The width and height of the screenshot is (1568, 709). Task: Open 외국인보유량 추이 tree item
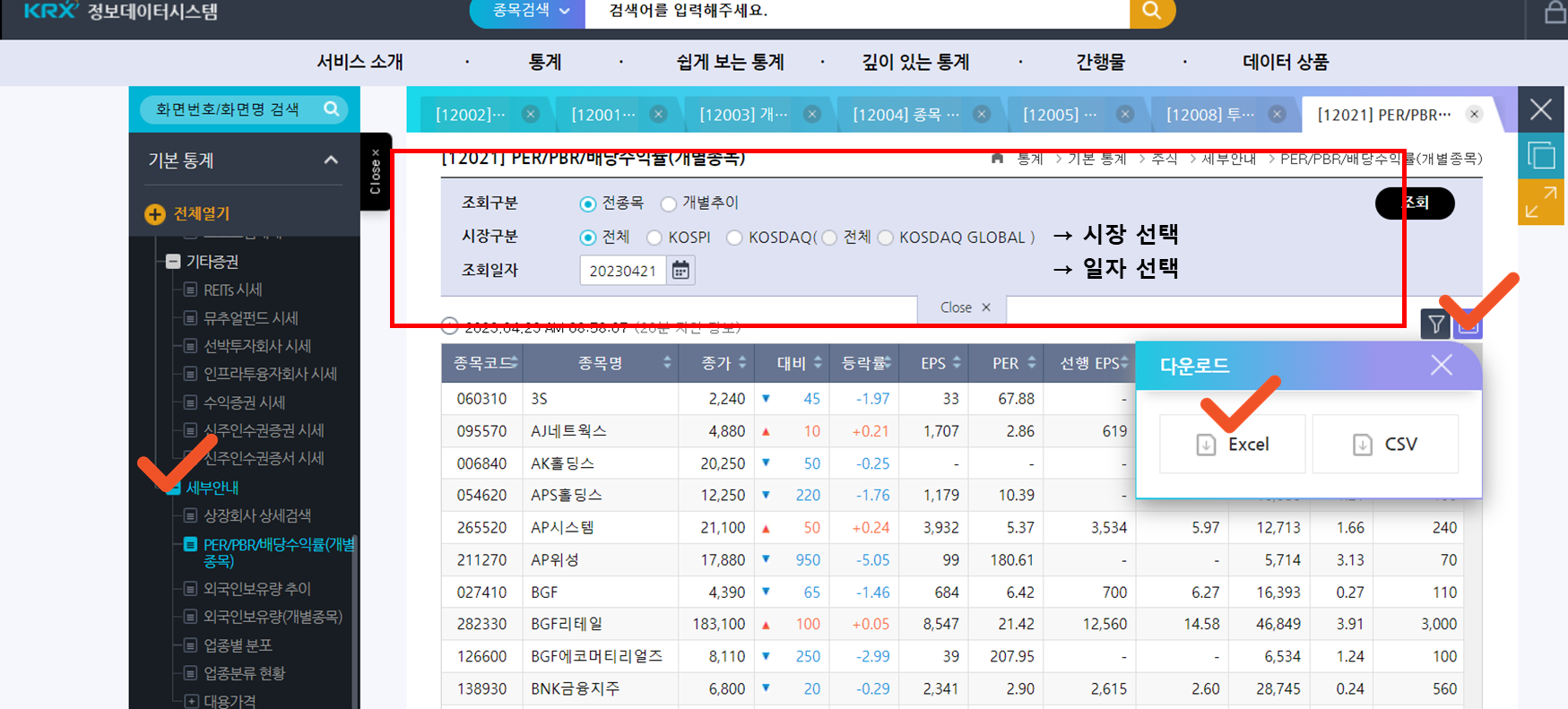coord(257,589)
